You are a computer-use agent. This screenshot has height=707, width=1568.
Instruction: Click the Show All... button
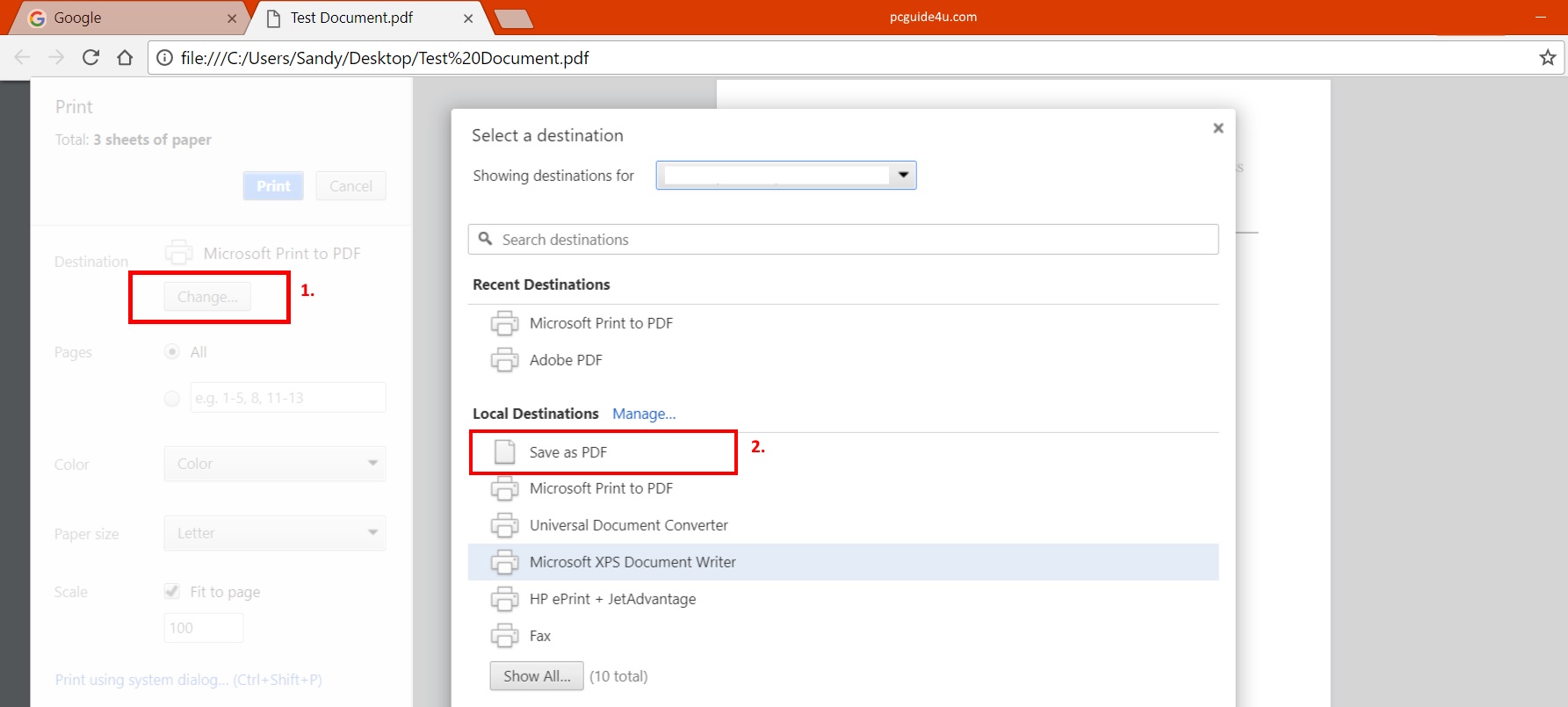click(536, 676)
